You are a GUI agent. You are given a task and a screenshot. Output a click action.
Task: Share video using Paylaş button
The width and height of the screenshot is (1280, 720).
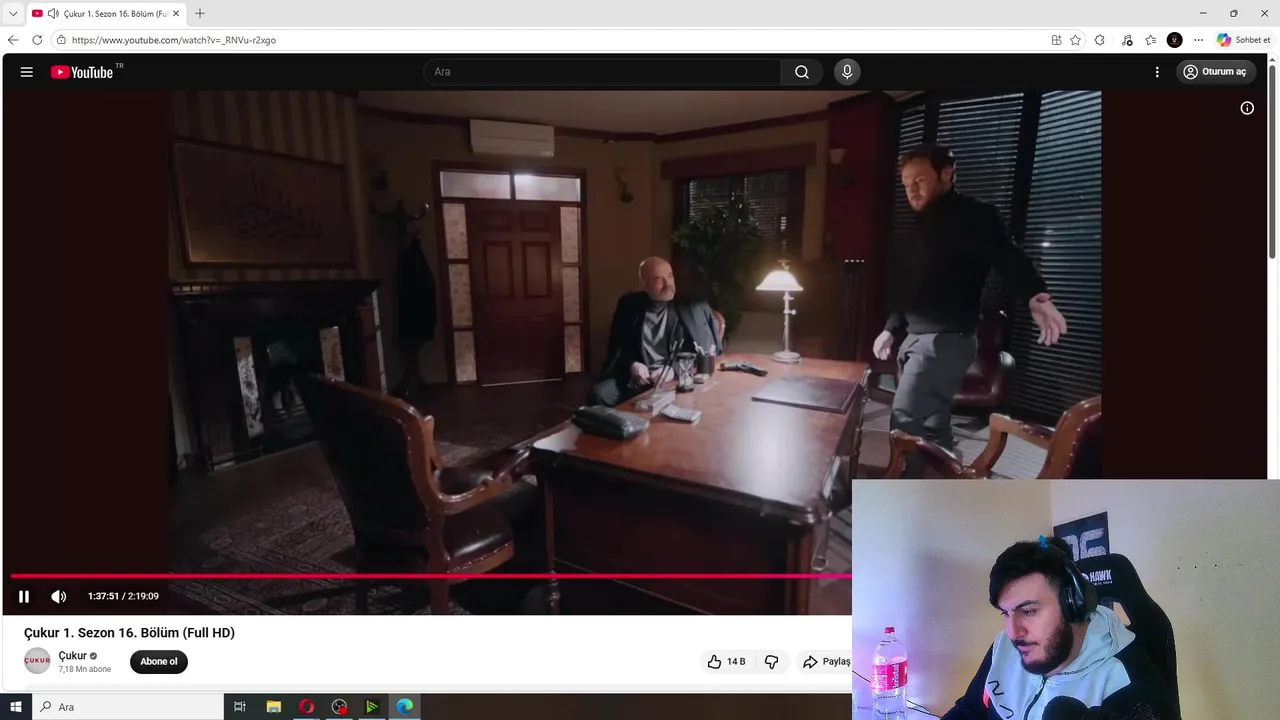[x=825, y=661]
